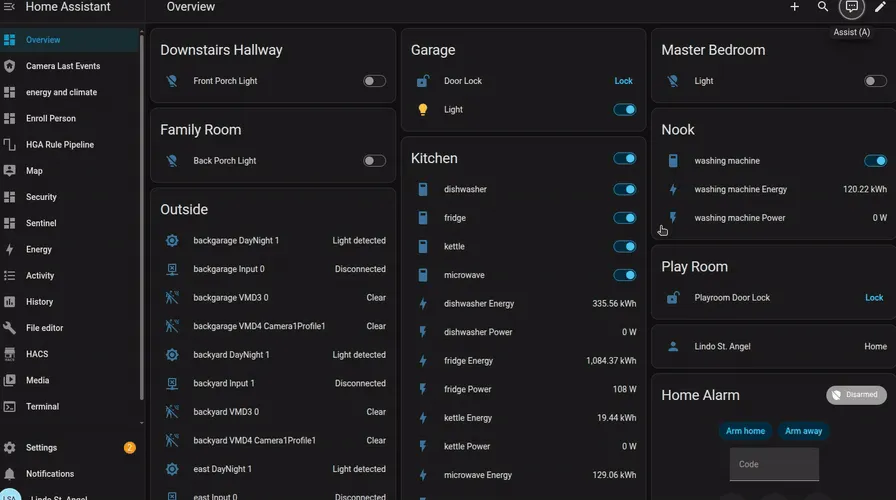This screenshot has width=896, height=500.
Task: Click the kettle plug icon
Action: (422, 246)
